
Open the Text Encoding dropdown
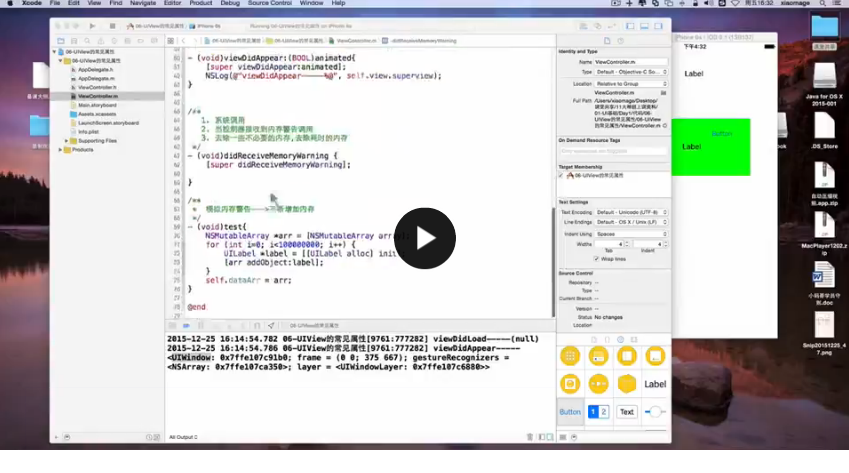tap(631, 212)
